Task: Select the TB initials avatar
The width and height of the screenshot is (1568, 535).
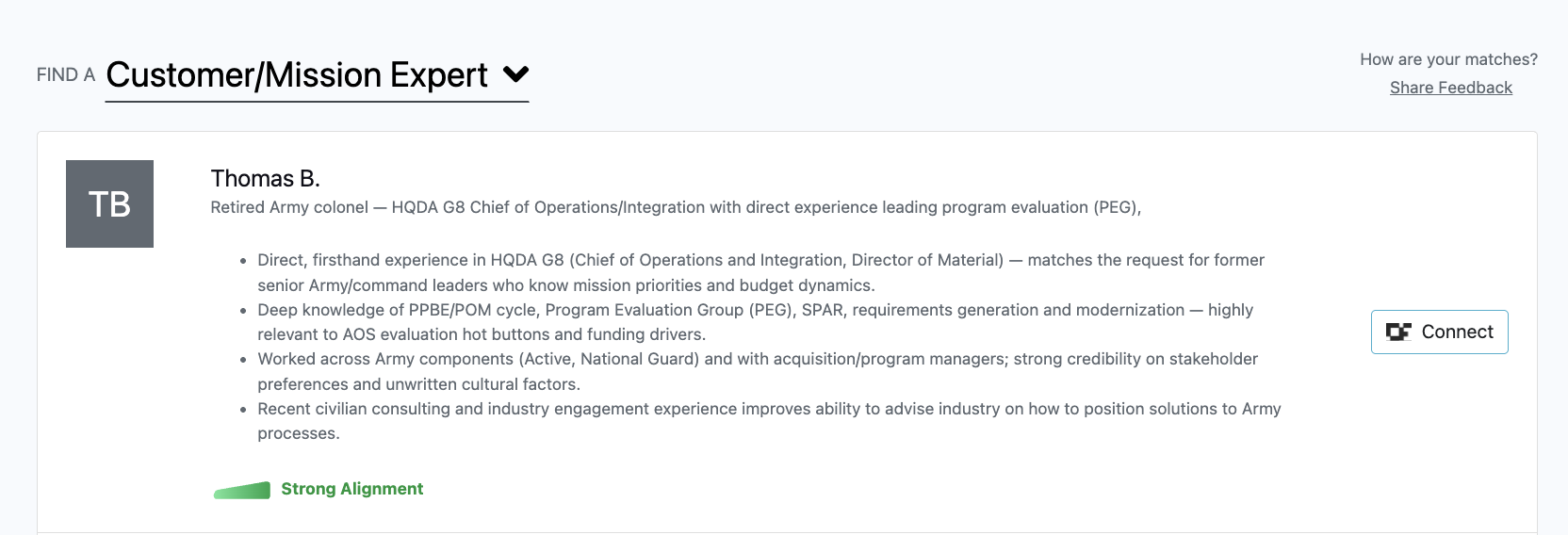Action: point(109,203)
